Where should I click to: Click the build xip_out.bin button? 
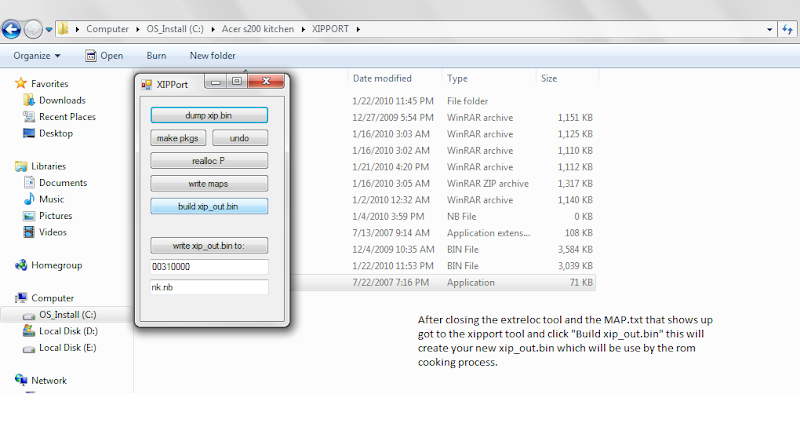click(x=209, y=207)
